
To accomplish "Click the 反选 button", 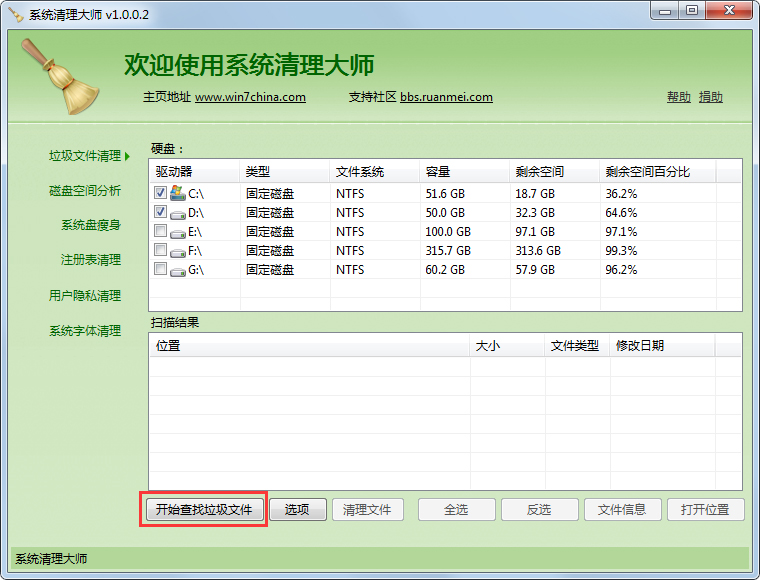I will click(539, 509).
